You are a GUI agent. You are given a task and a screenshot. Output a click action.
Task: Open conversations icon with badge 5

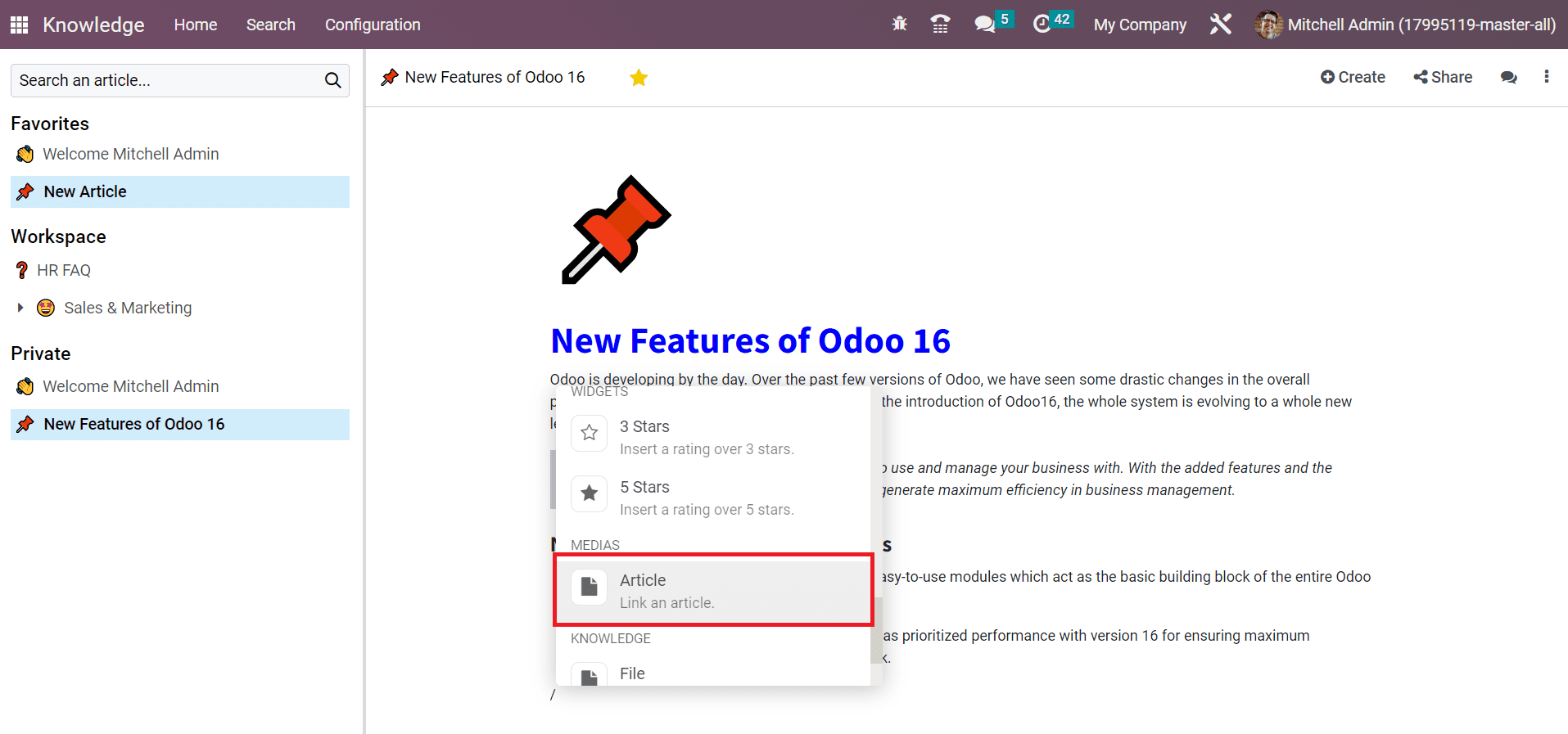[x=993, y=22]
